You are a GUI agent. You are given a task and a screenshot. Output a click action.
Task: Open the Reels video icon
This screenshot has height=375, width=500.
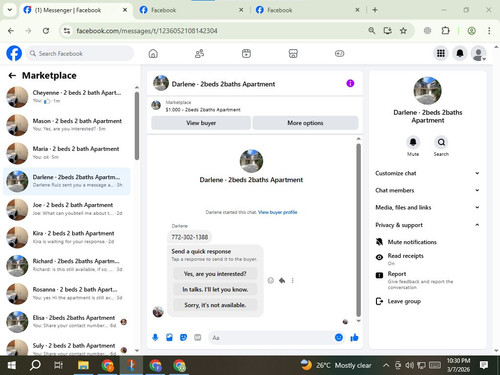tap(246, 54)
